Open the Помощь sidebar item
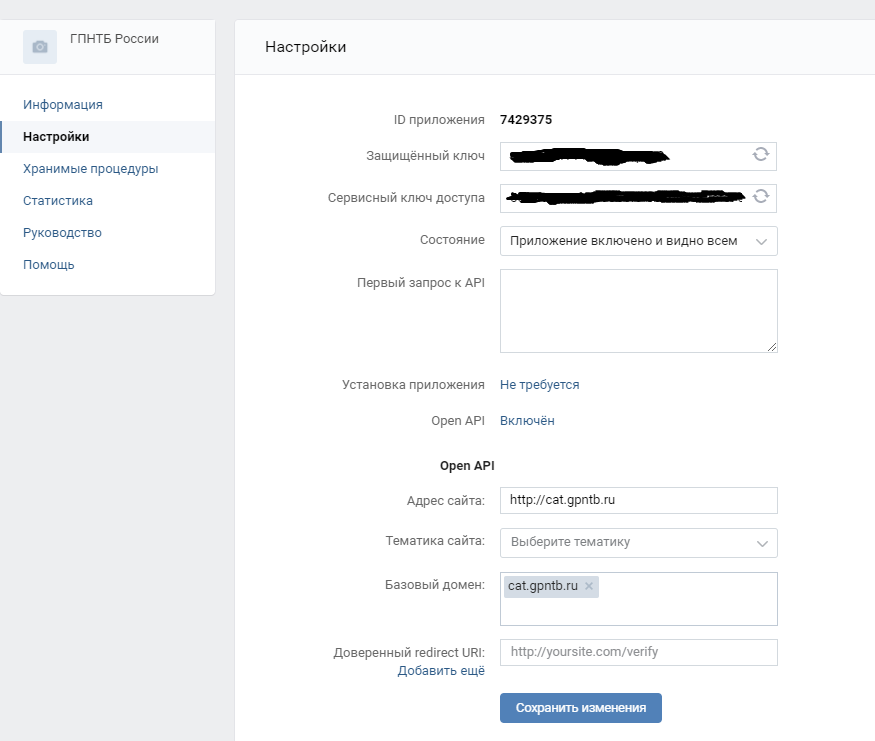 coord(48,265)
